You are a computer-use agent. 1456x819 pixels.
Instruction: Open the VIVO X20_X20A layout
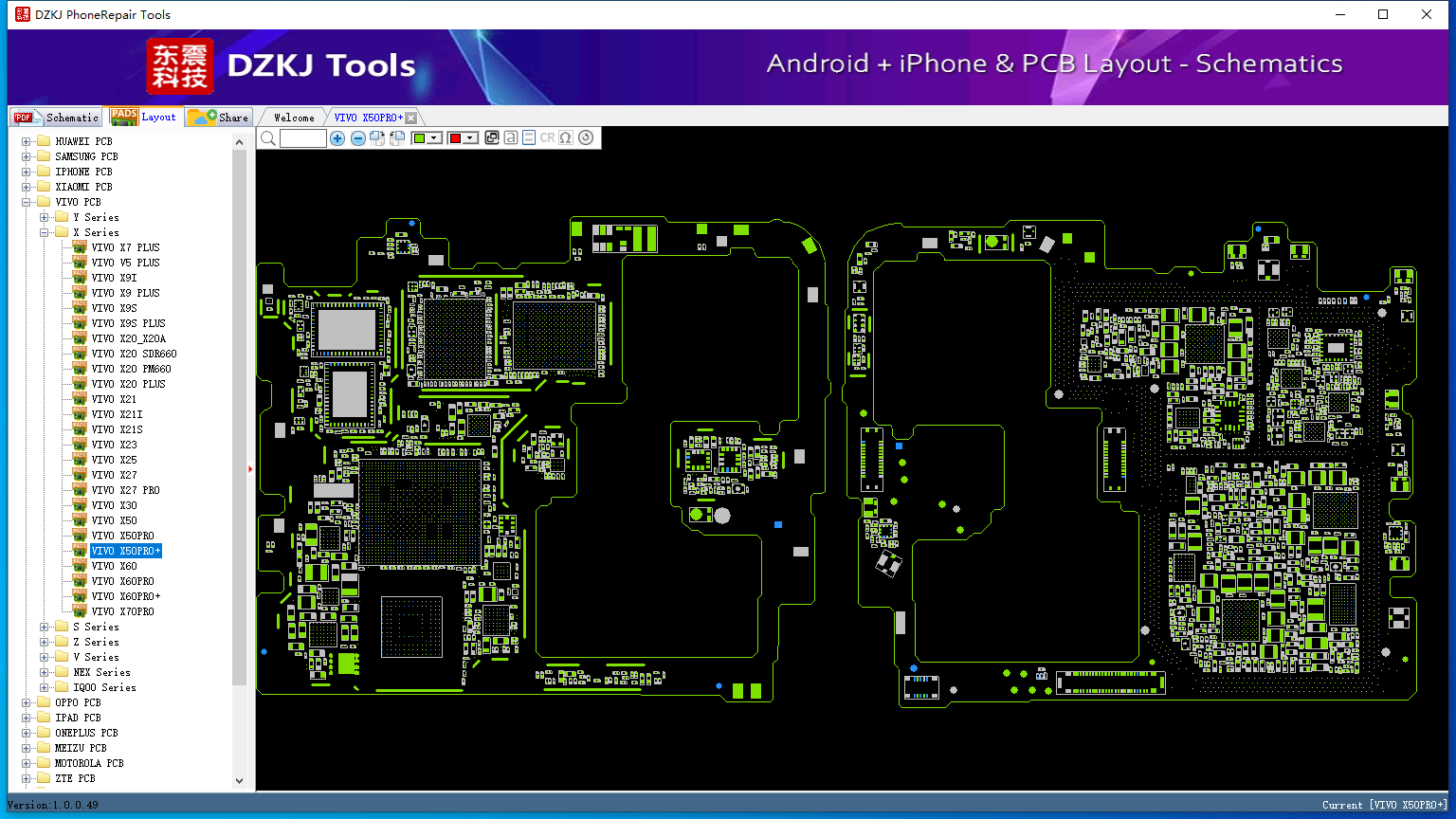click(128, 338)
